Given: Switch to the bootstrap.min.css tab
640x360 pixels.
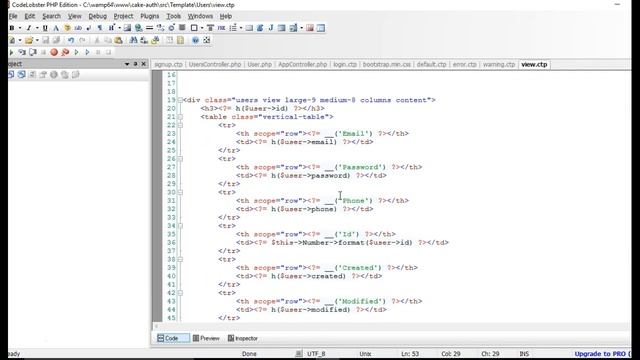Looking at the screenshot, I should tap(387, 64).
